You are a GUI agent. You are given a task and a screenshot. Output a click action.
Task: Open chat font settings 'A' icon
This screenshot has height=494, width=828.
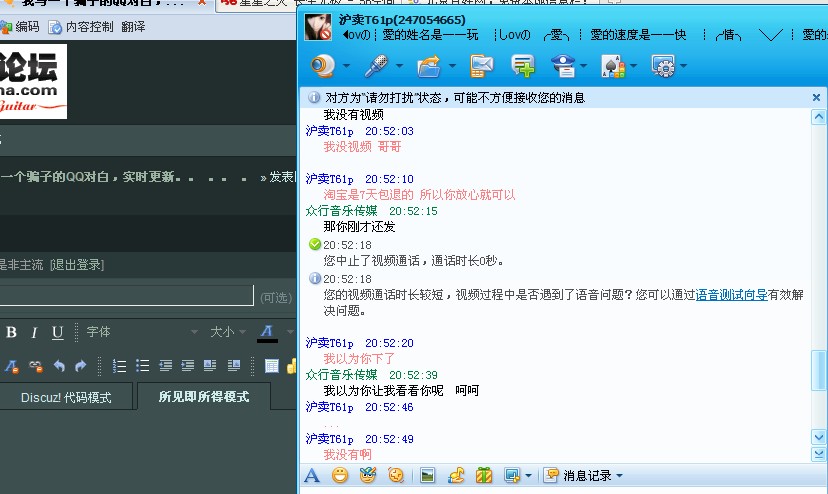point(312,476)
